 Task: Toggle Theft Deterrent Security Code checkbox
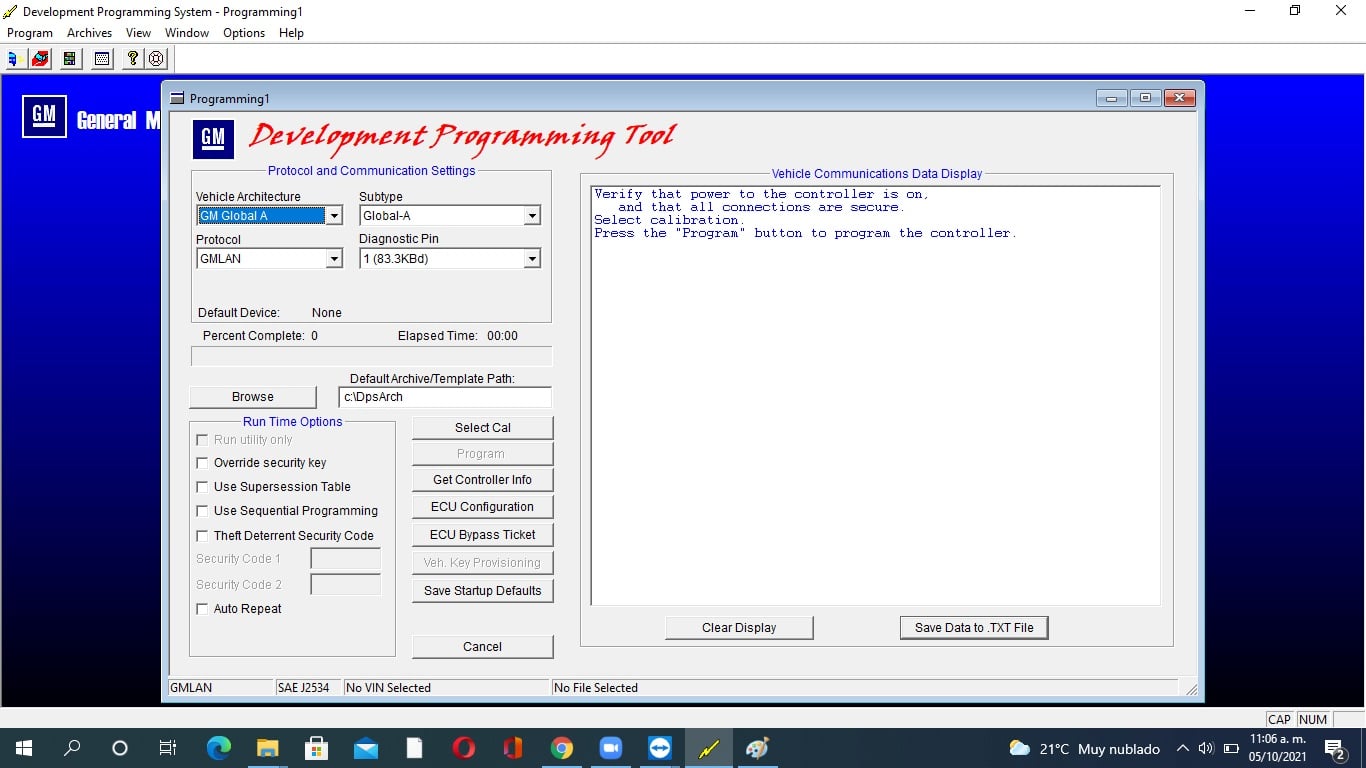tap(202, 536)
